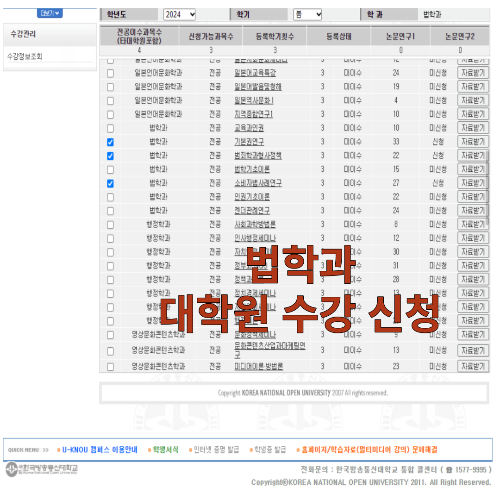
Task: Open the 학기 봄 semester dropdown
Action: pos(307,14)
